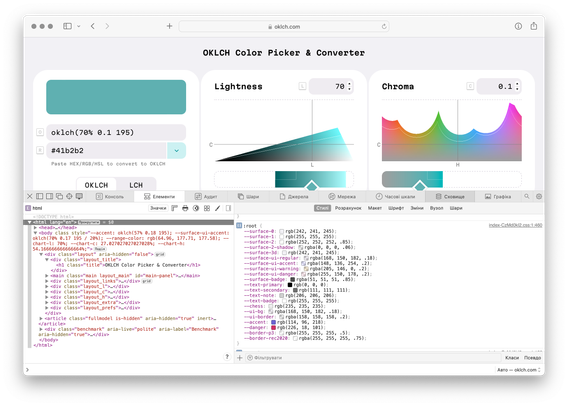This screenshot has width=568, height=406.
Task: Focus the Фільтрувати filter field
Action: coord(373,358)
